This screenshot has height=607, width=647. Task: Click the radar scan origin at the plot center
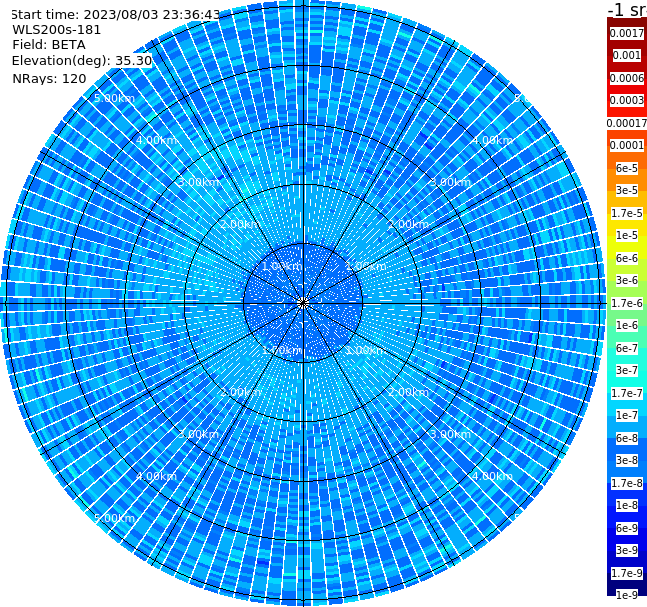303,303
